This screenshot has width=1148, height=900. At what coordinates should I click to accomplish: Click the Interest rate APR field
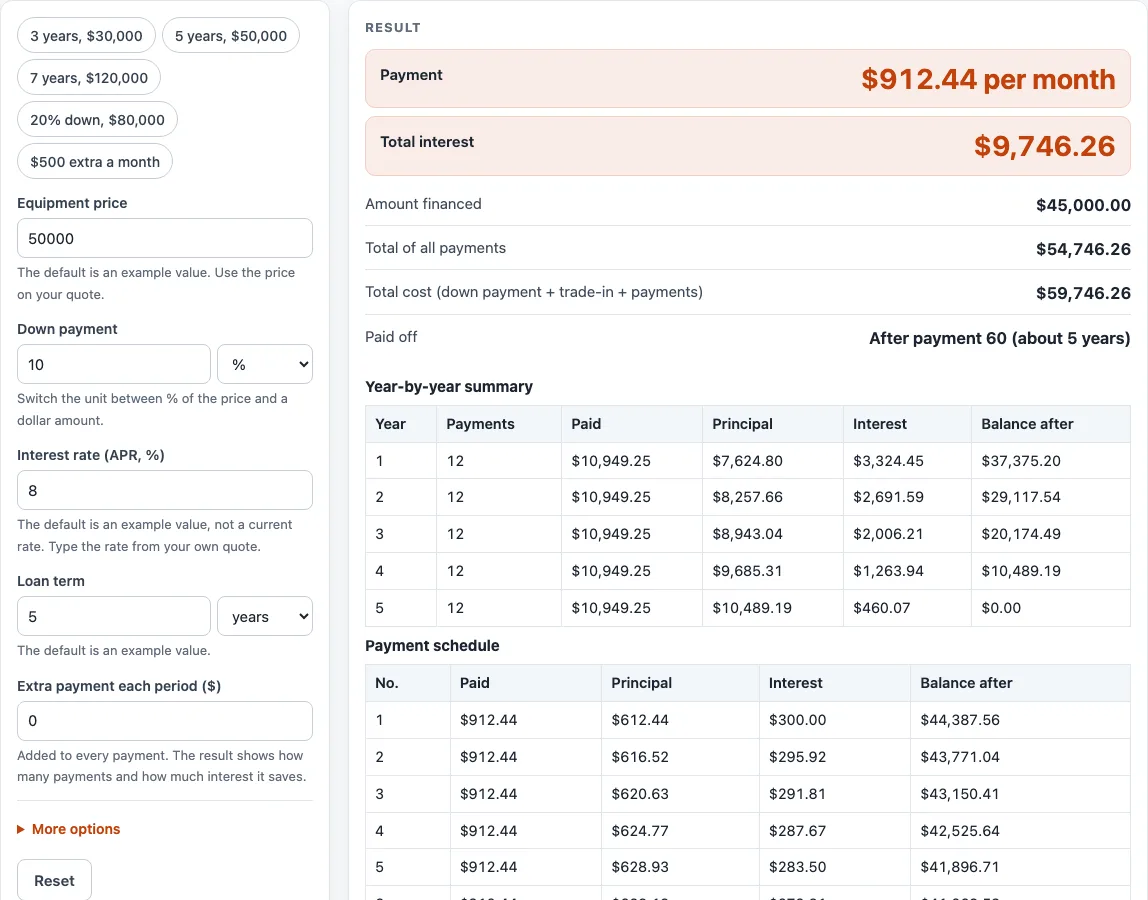point(165,490)
